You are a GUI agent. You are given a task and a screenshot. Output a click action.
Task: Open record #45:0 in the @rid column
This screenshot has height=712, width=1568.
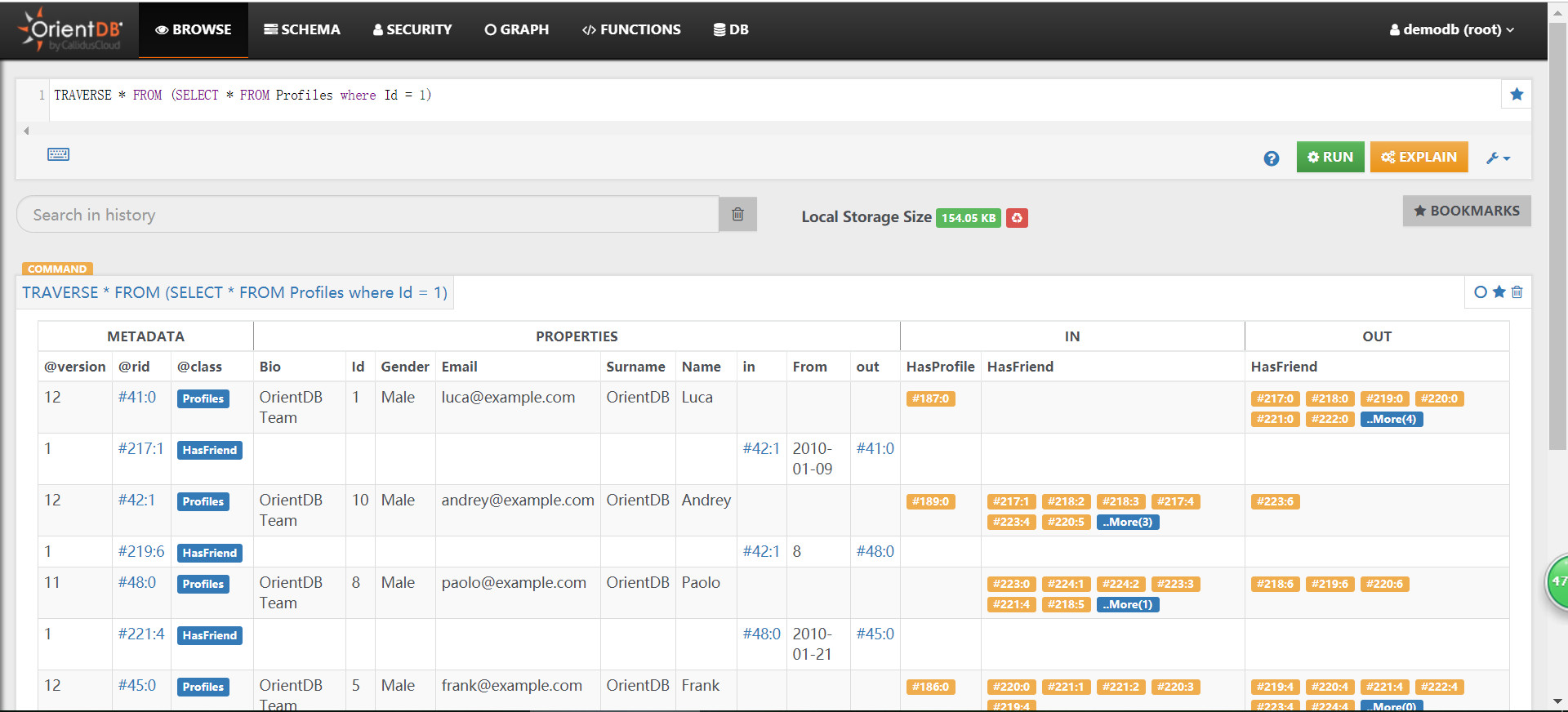(137, 685)
